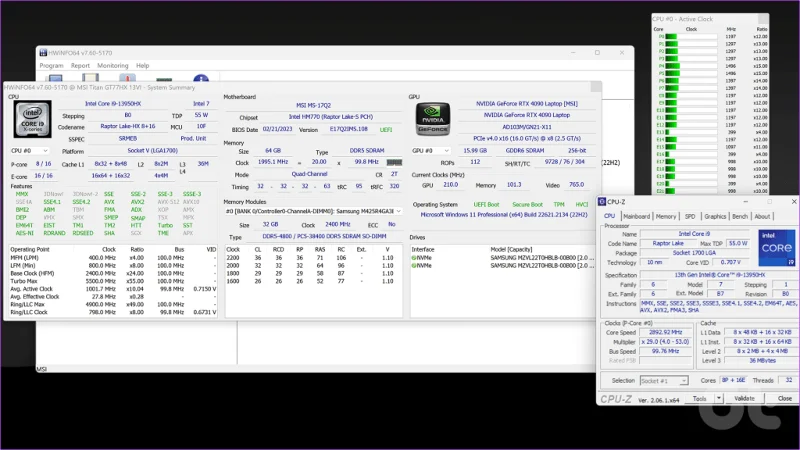Switch to the Mainboard tab in CPU-Z
This screenshot has width=800, height=450.
click(637, 216)
